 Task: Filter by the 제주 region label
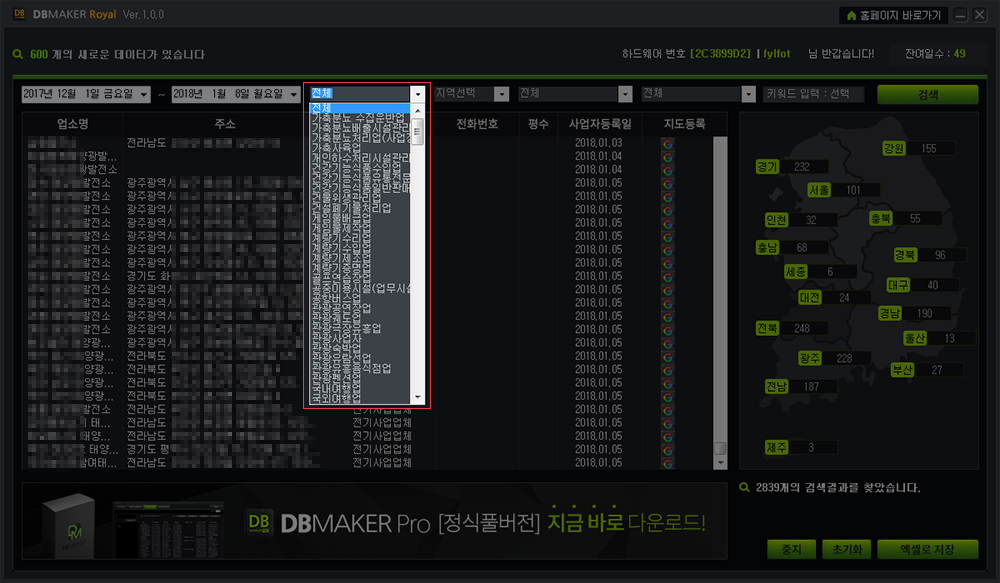776,448
